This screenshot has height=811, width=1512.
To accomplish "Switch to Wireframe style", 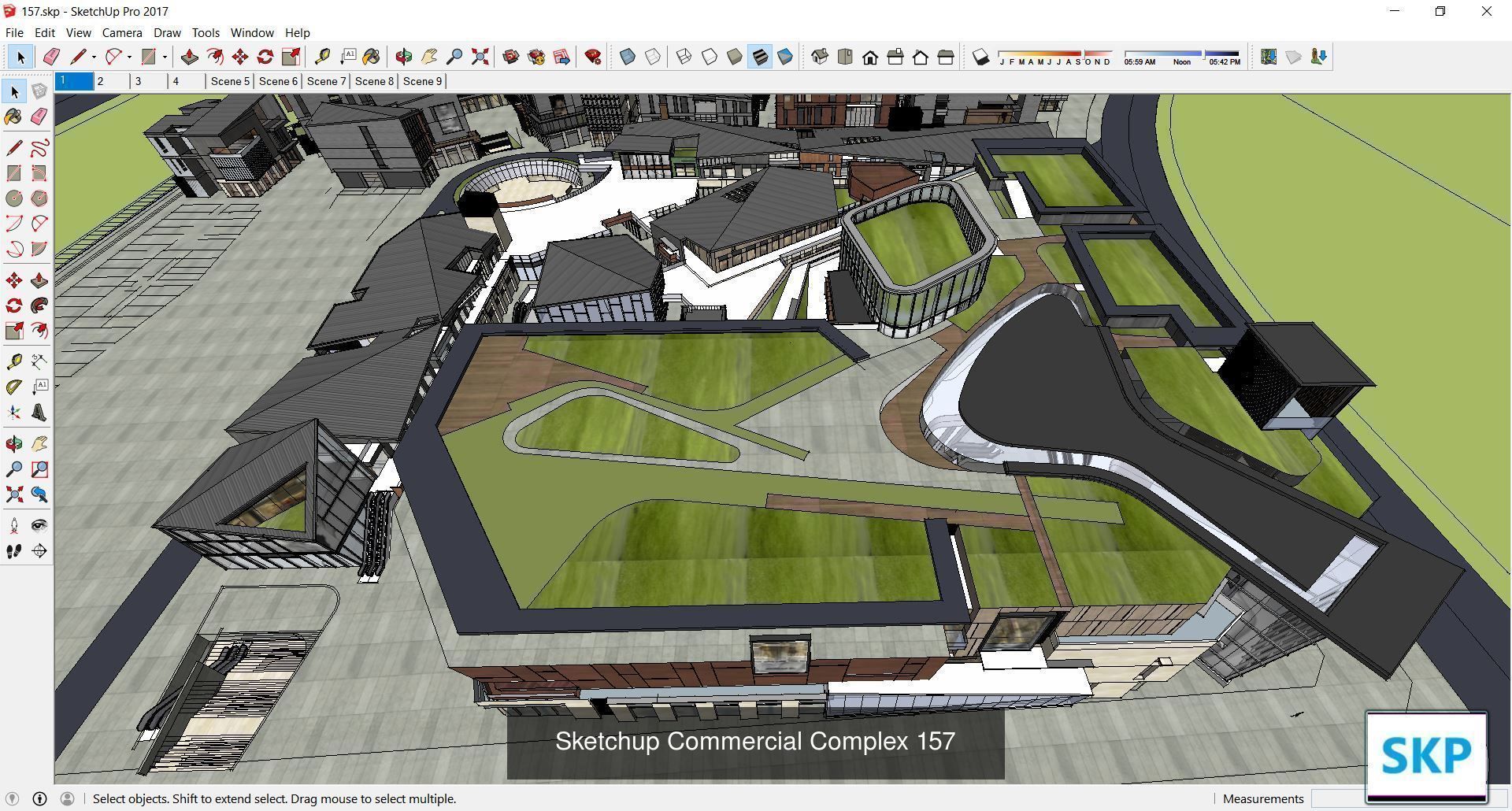I will [x=684, y=57].
